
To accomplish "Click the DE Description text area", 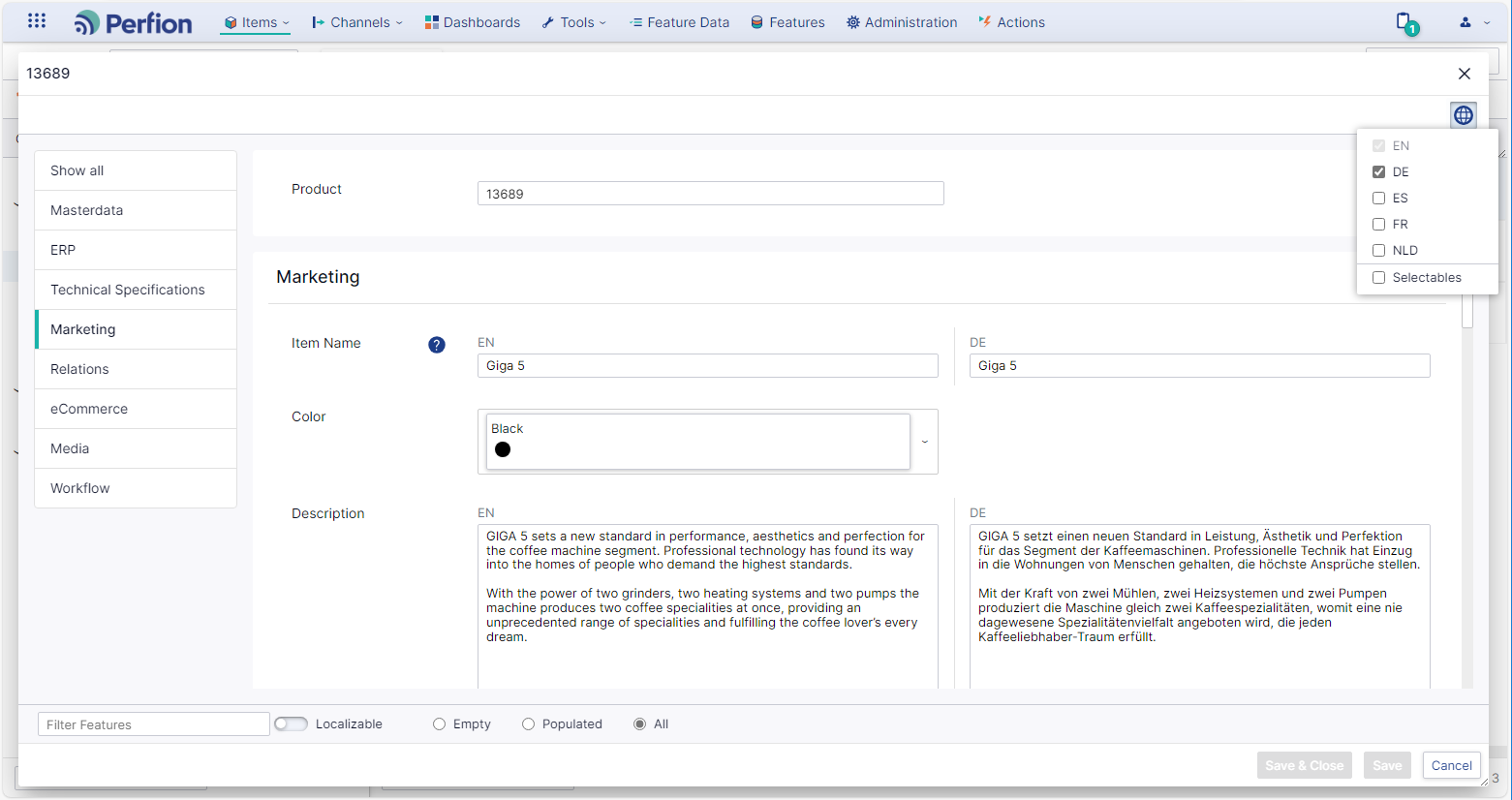I will (x=1200, y=606).
